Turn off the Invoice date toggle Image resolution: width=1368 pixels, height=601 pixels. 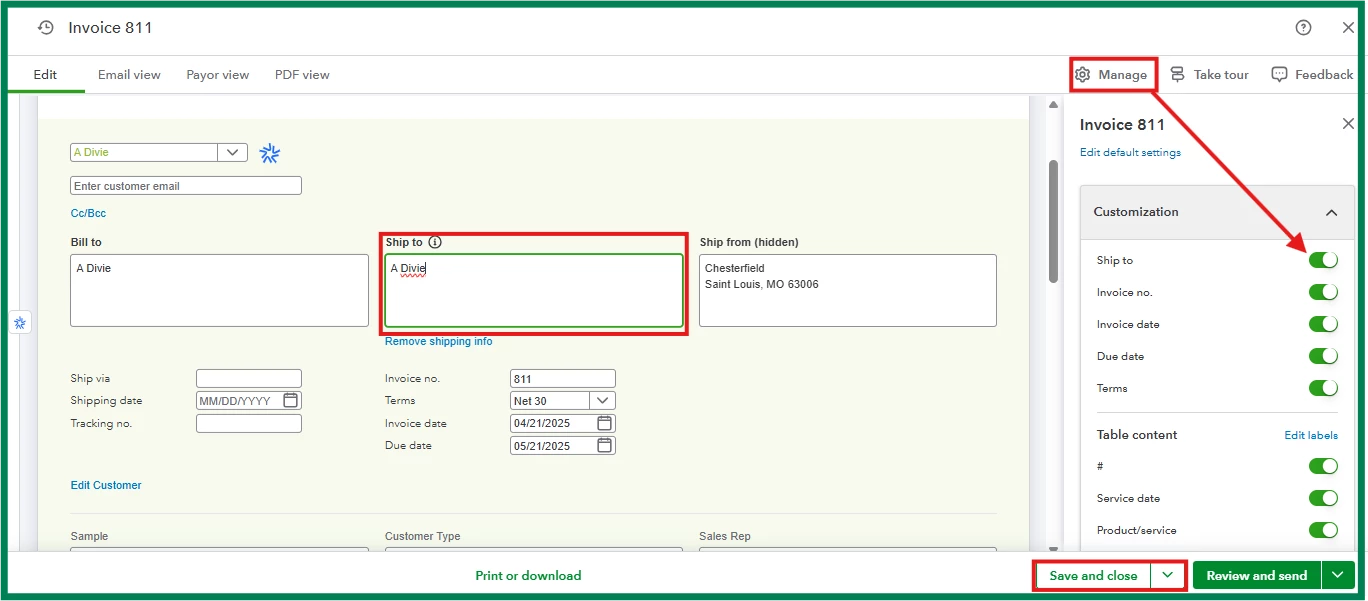point(1323,324)
